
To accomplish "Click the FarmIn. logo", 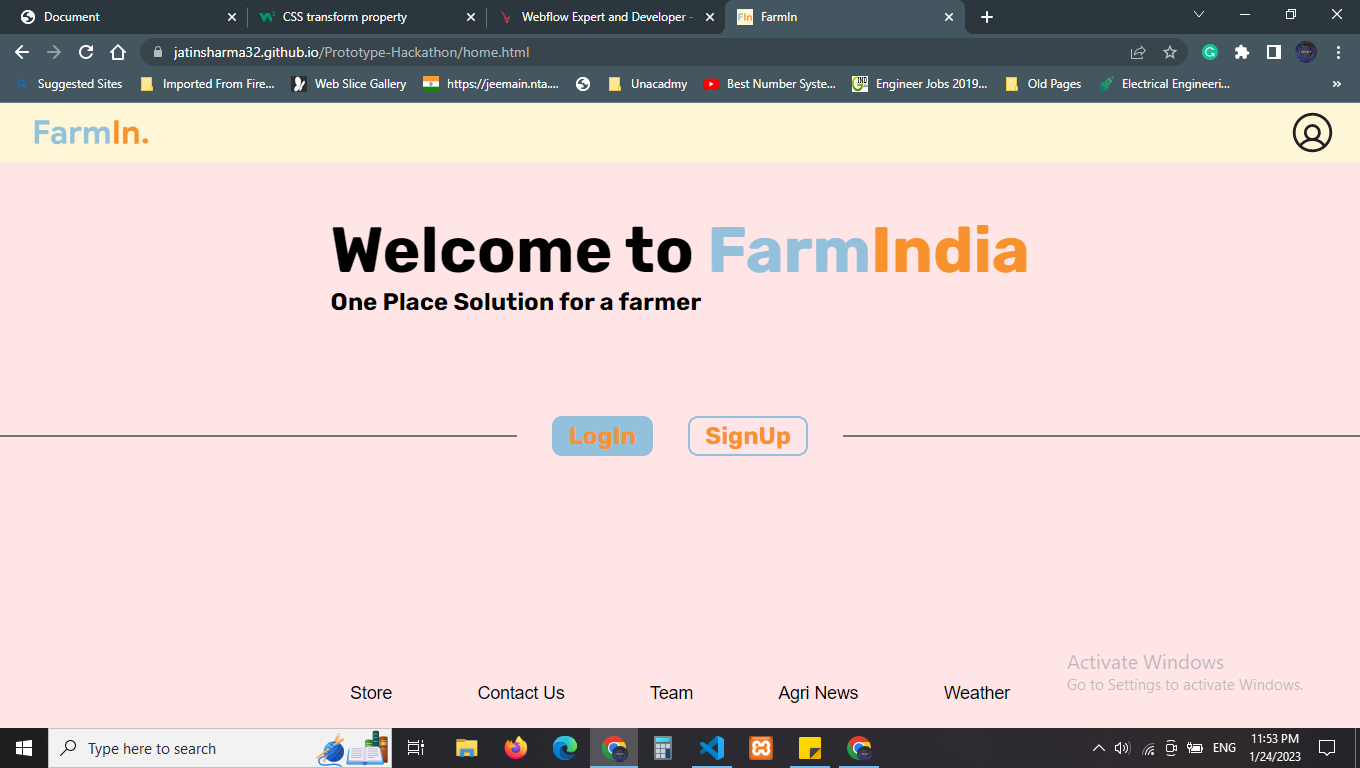I will [91, 132].
